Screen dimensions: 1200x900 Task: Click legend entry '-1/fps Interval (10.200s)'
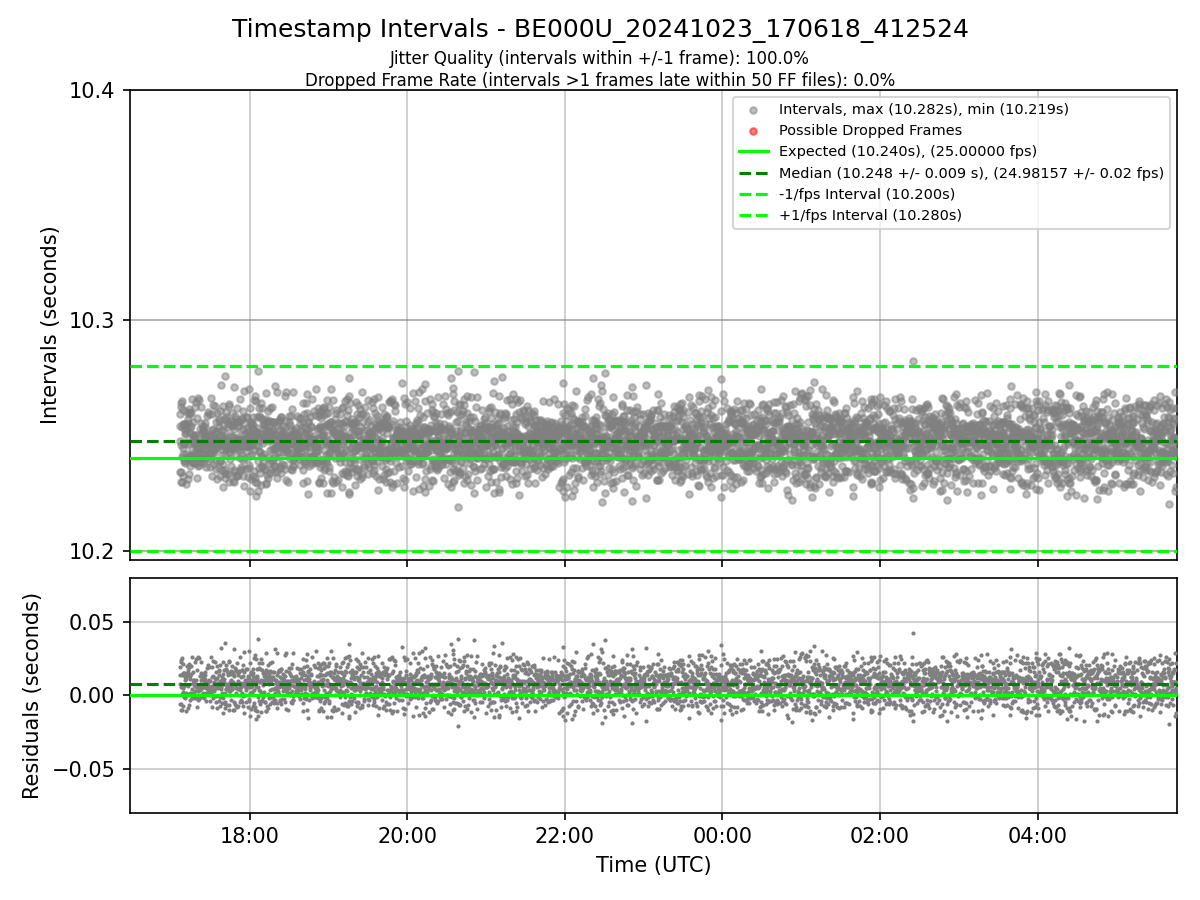[x=866, y=194]
